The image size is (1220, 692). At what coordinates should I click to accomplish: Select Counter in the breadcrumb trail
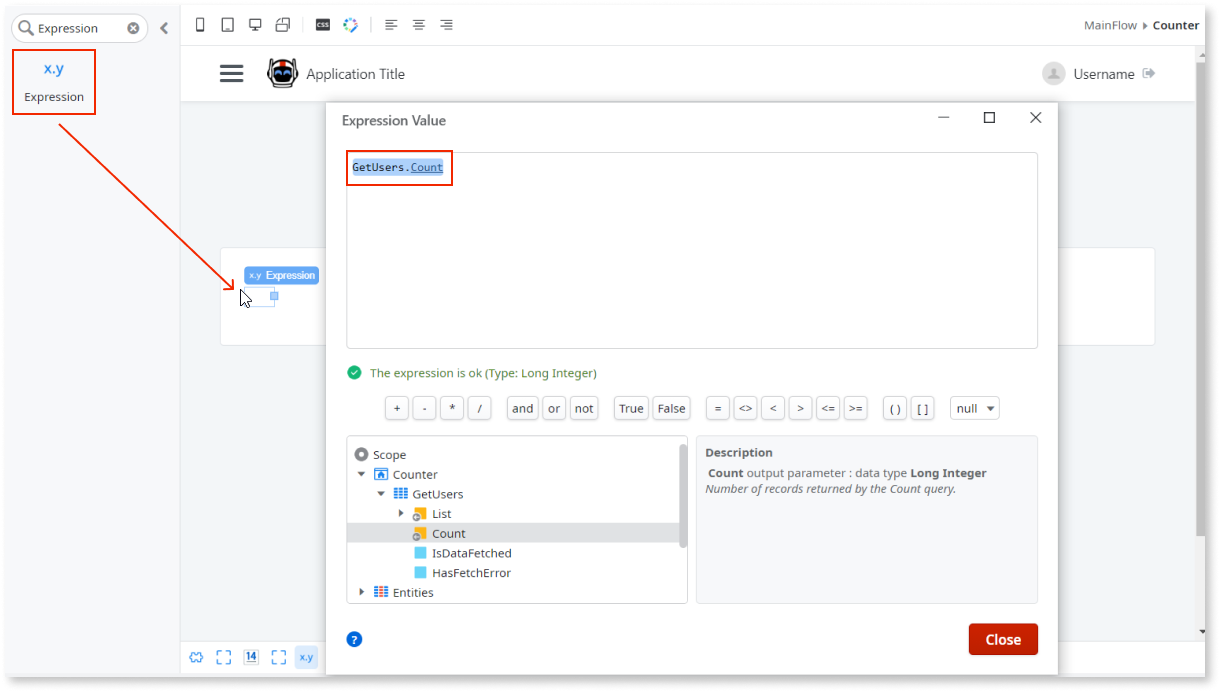[x=1176, y=25]
